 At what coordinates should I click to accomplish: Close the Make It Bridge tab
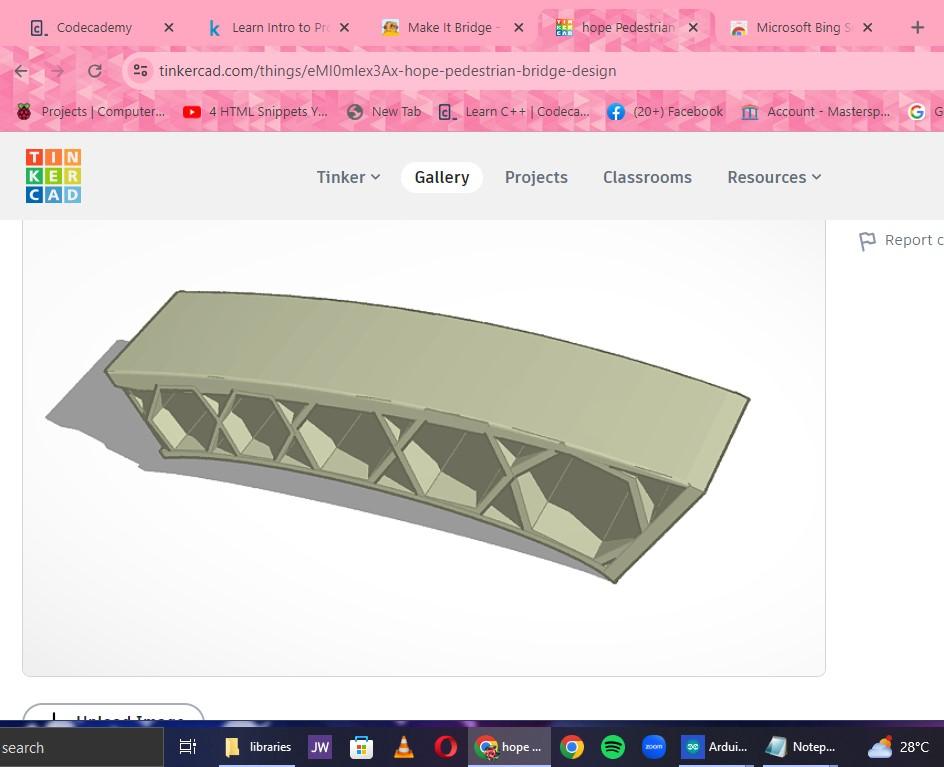tap(519, 28)
